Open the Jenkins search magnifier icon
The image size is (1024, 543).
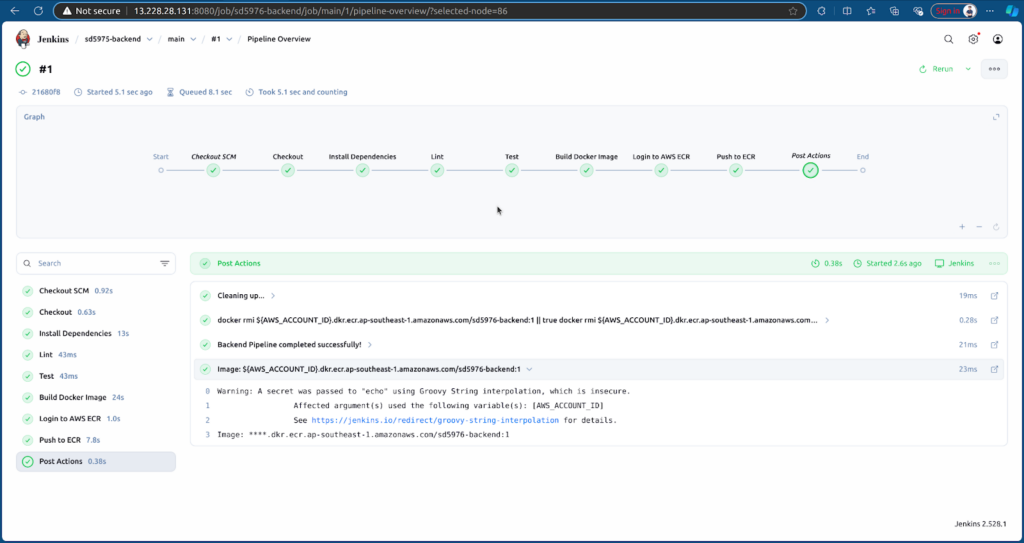948,39
